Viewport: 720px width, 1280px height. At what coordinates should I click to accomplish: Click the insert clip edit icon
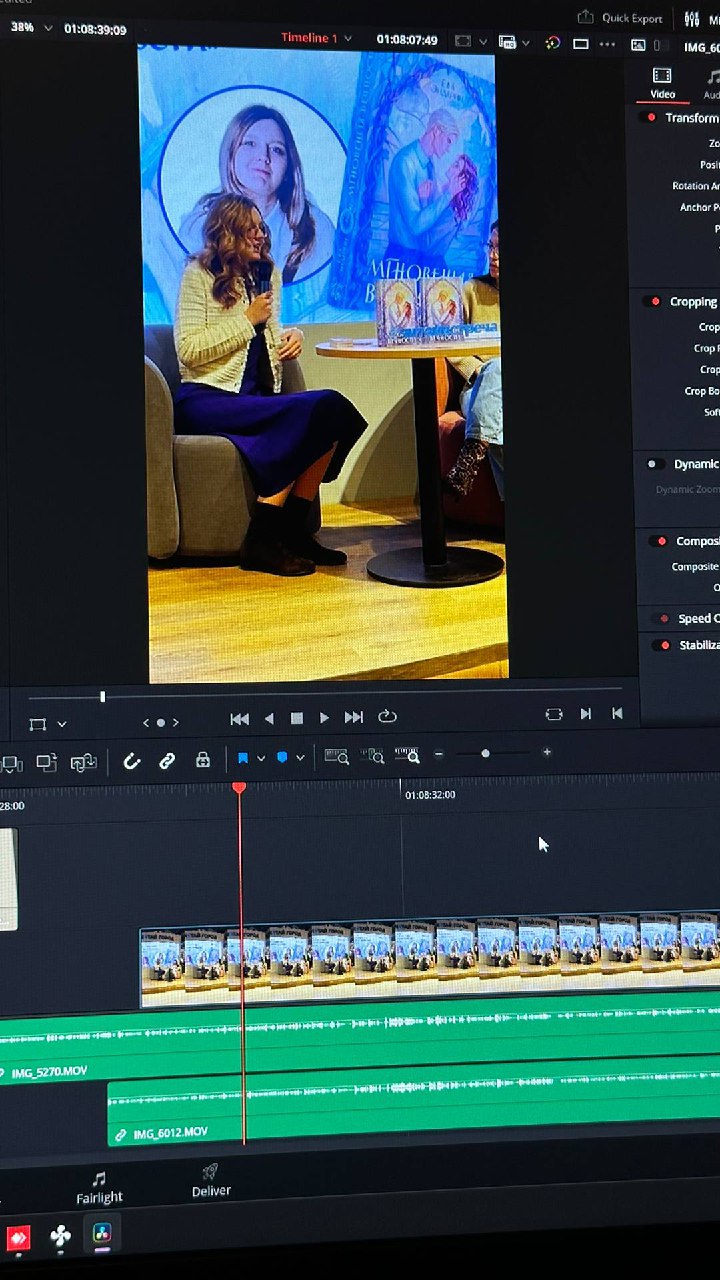12,764
